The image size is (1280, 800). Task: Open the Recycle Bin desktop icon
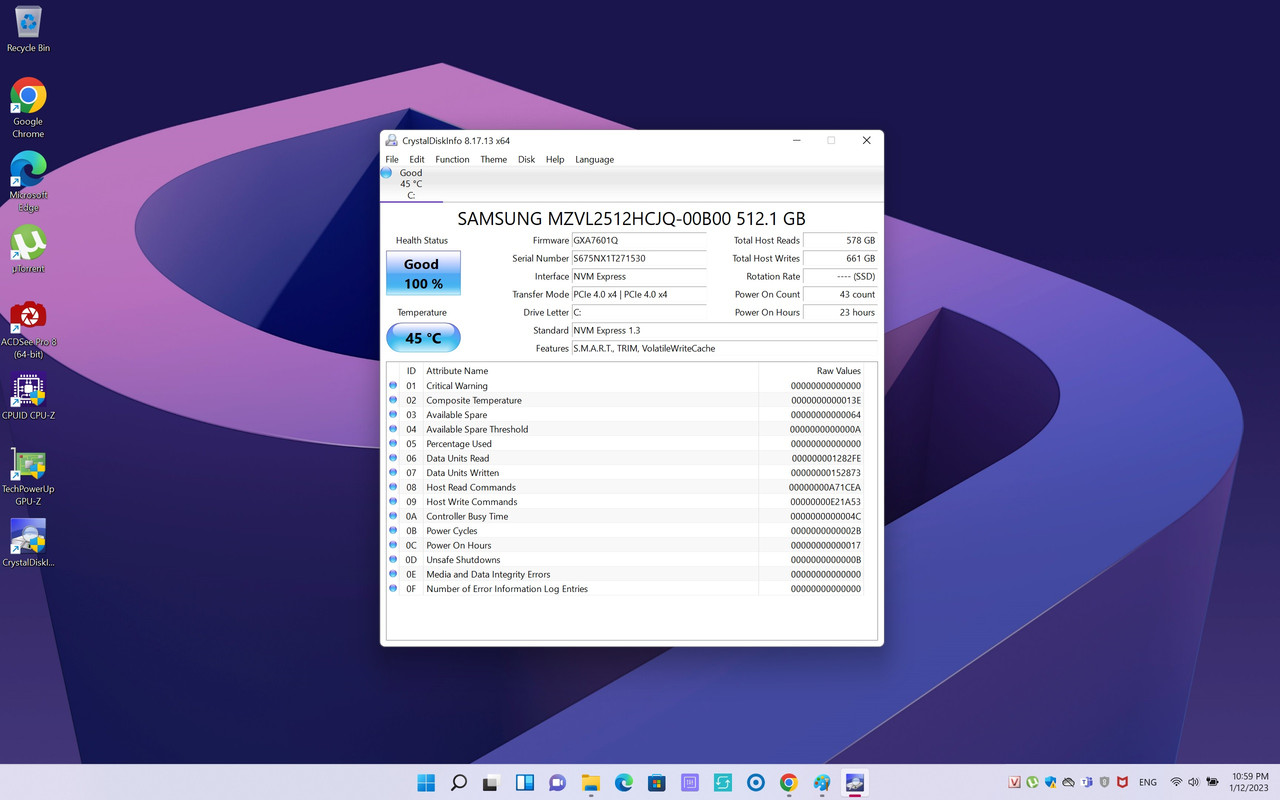pyautogui.click(x=28, y=28)
